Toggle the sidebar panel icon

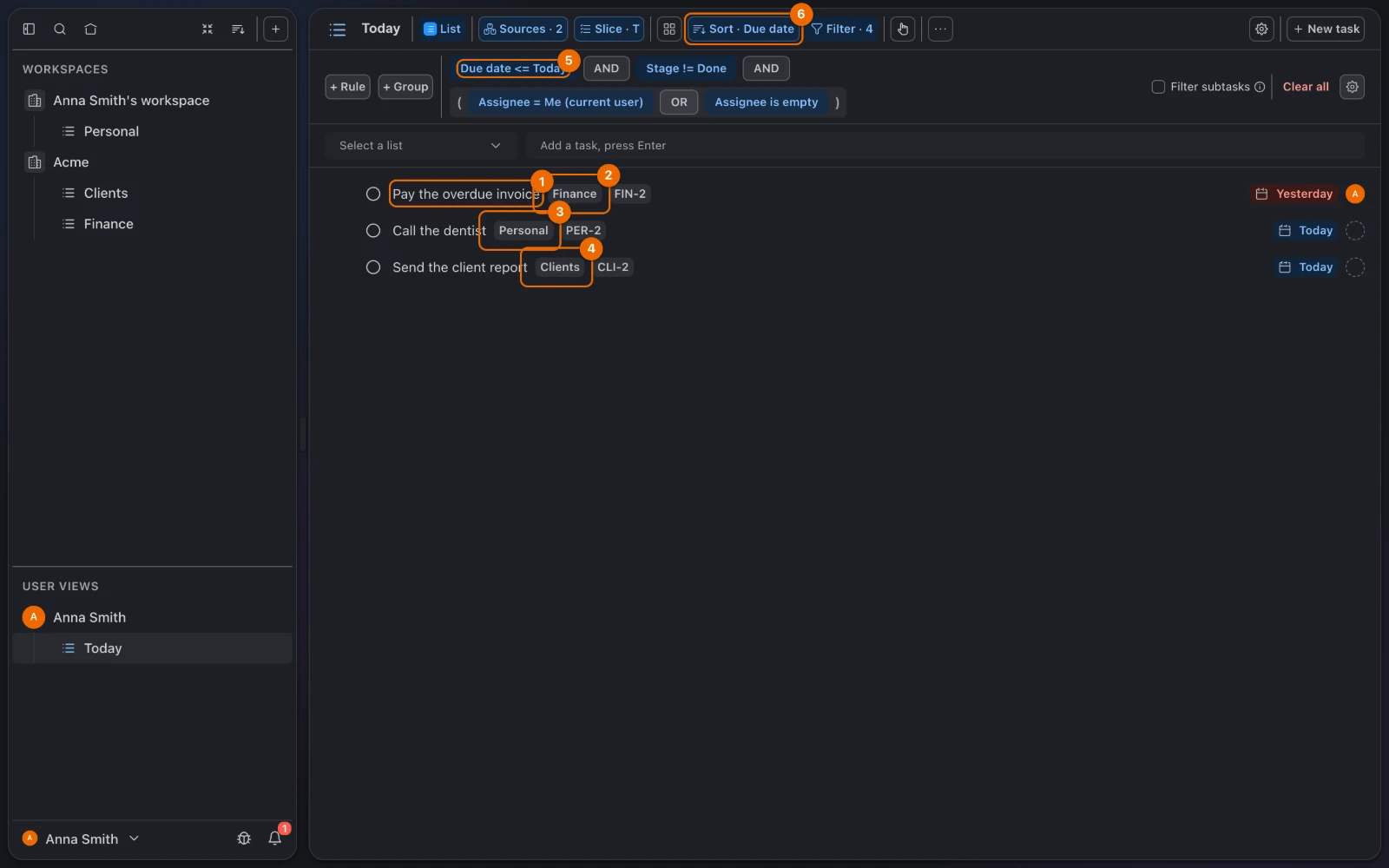[x=29, y=29]
